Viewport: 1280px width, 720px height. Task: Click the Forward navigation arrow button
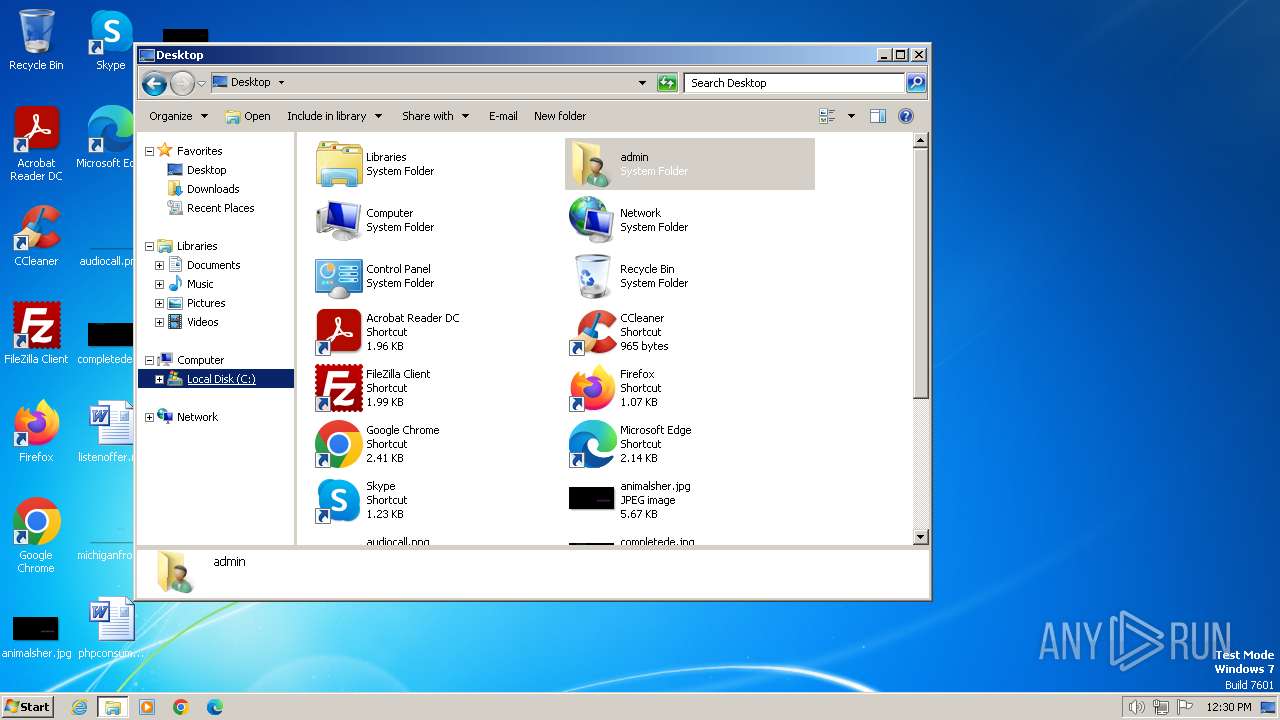pos(182,83)
